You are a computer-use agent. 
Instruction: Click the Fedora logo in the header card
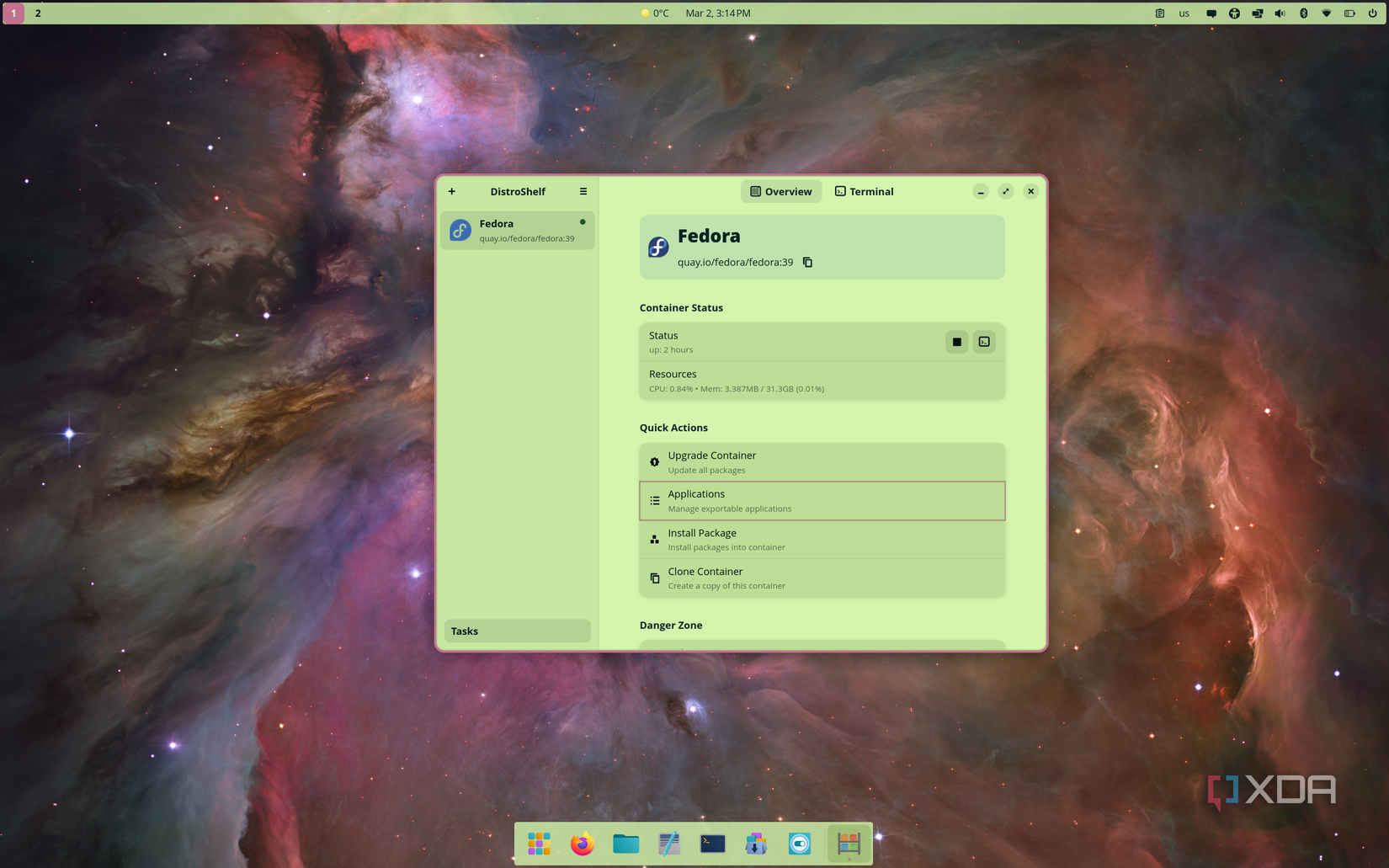[x=658, y=247]
